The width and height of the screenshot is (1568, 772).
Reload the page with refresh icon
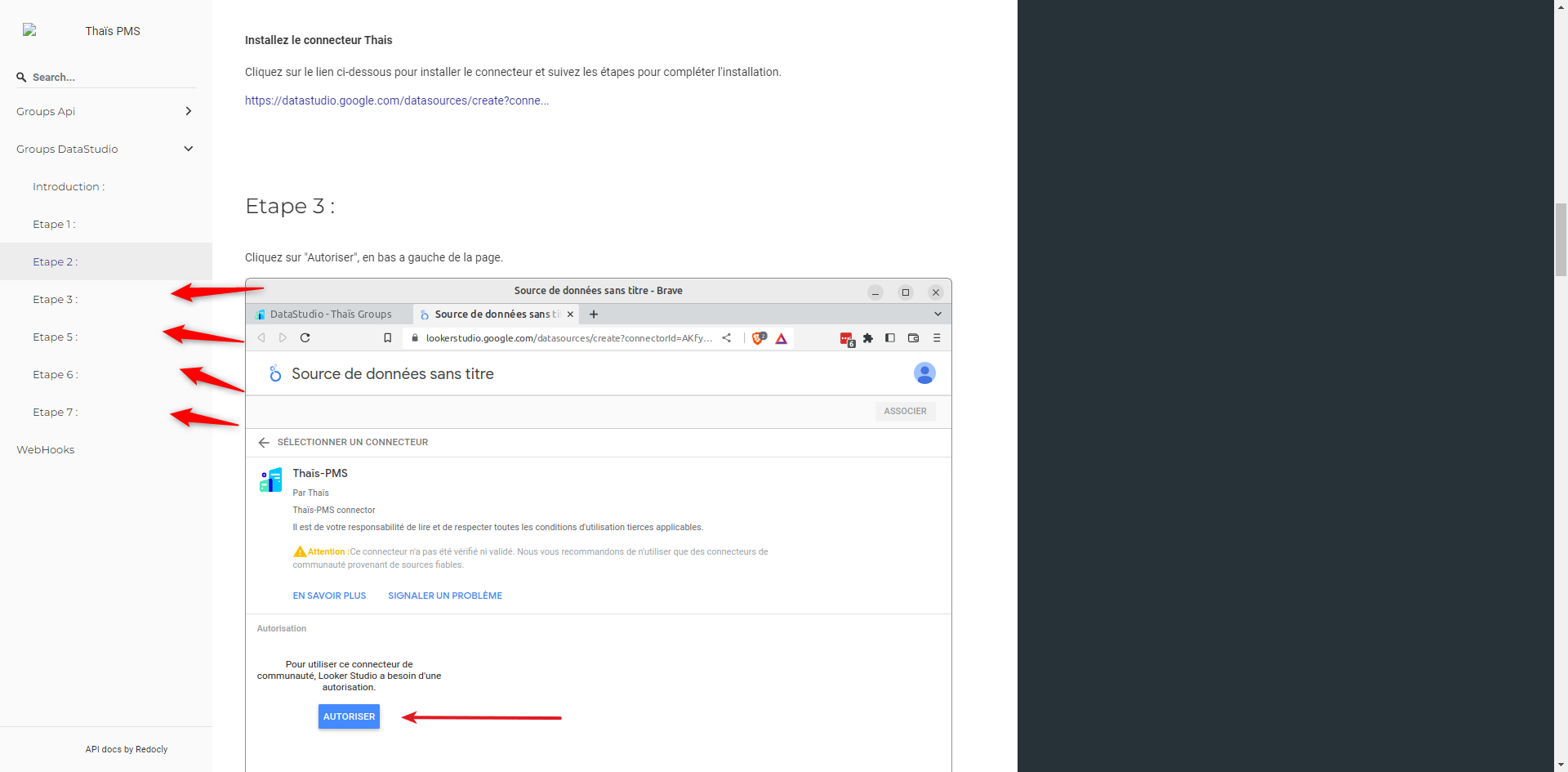tap(305, 337)
